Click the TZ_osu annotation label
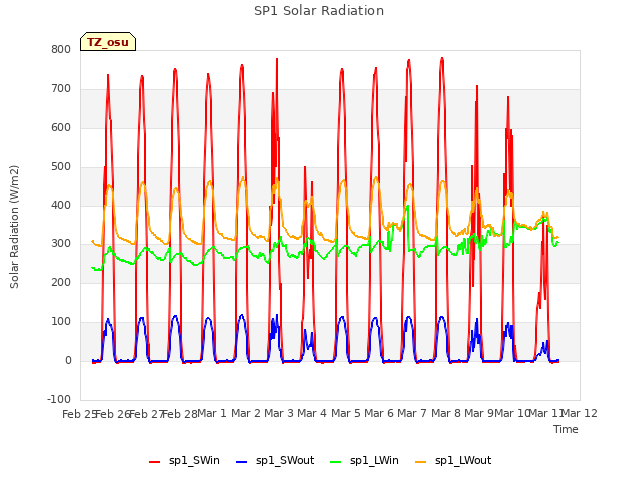The image size is (640, 480). [108, 42]
